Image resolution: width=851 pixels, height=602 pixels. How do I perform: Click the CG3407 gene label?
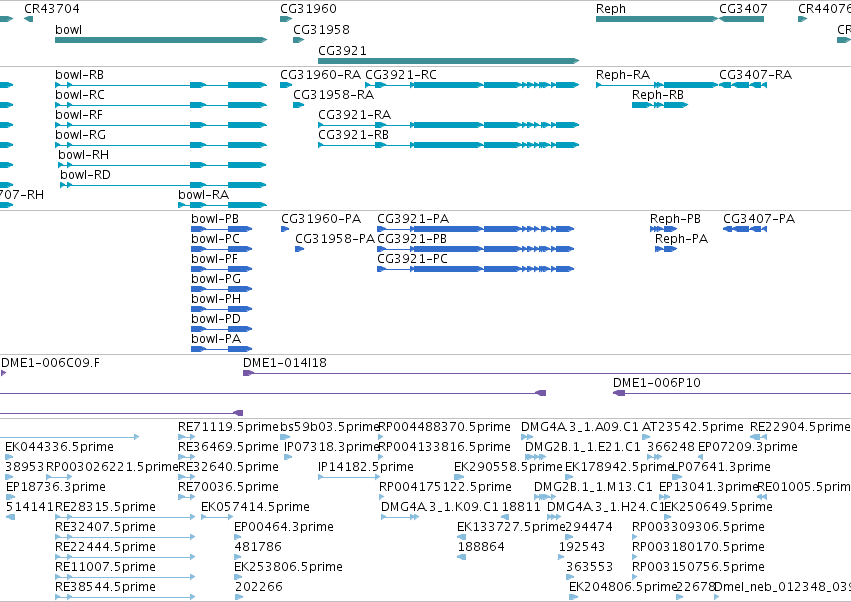[743, 9]
